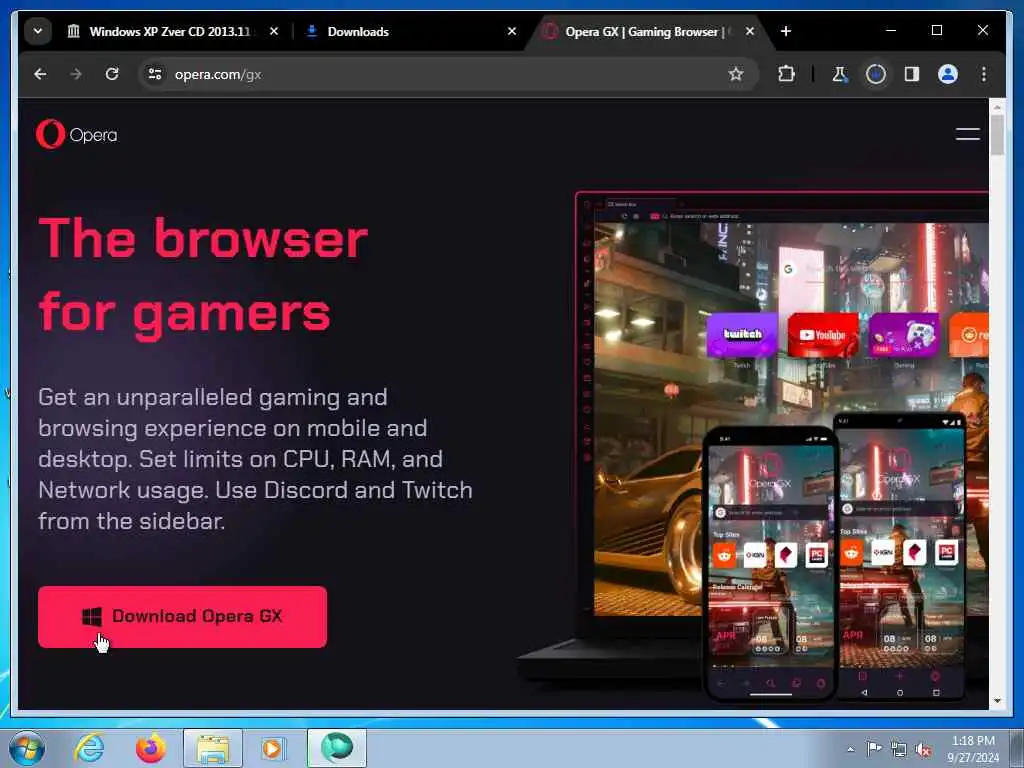Show hidden system tray icons
1024x768 pixels.
tap(850, 750)
